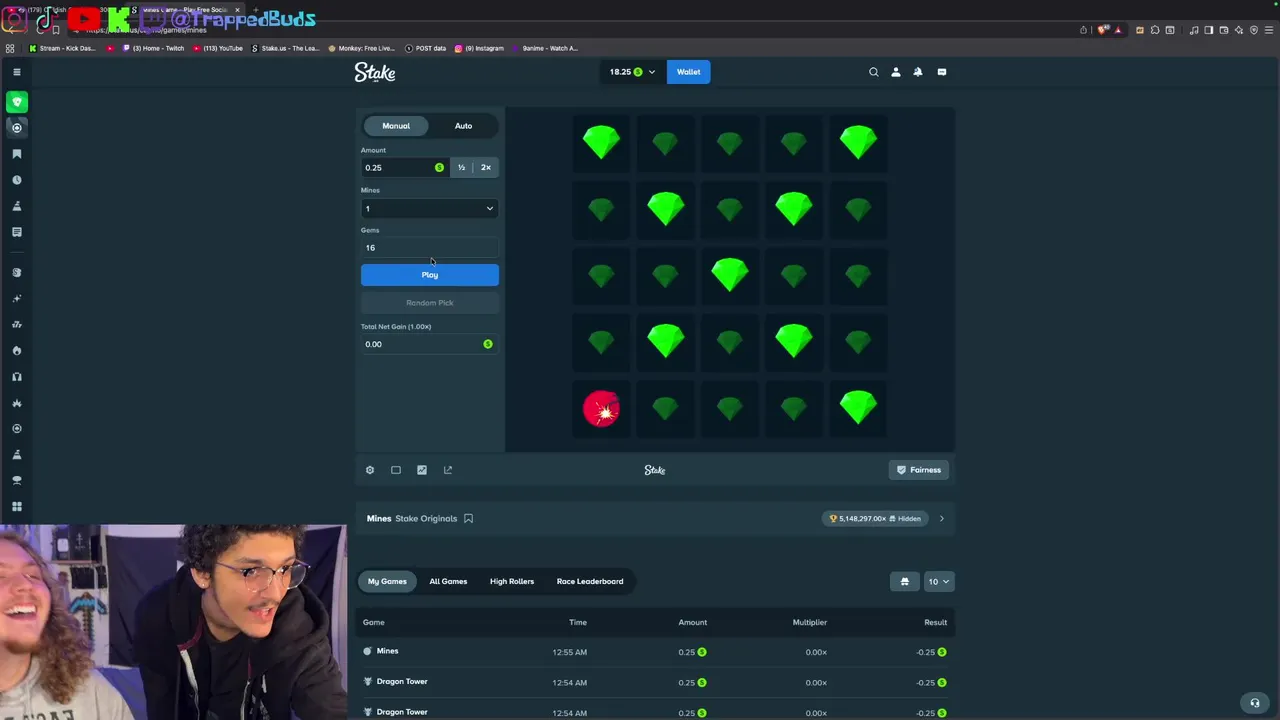Viewport: 1280px width, 720px height.
Task: Click the Brave Shields lion icon
Action: [x=1101, y=30]
